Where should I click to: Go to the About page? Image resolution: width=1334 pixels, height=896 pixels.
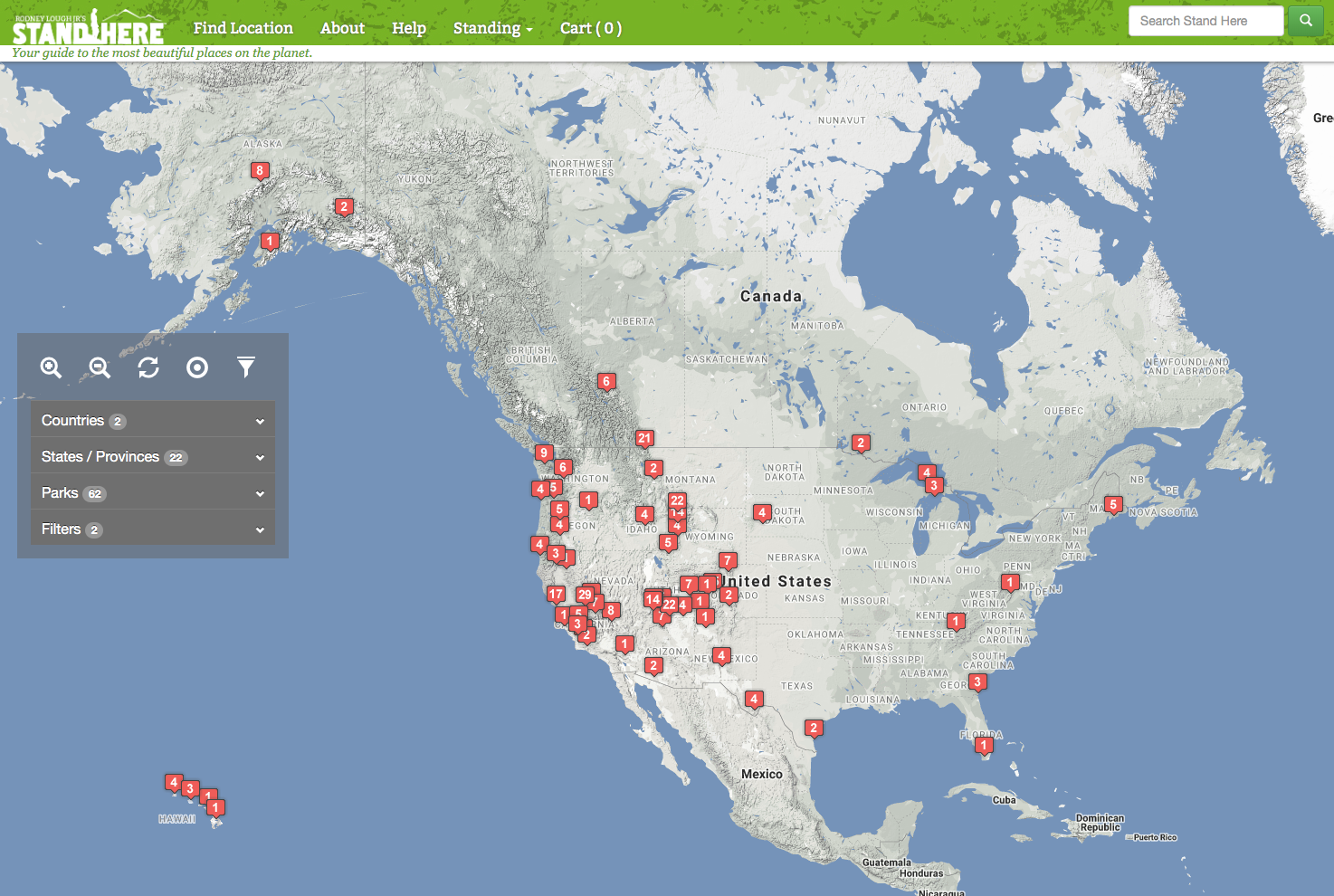tap(342, 28)
